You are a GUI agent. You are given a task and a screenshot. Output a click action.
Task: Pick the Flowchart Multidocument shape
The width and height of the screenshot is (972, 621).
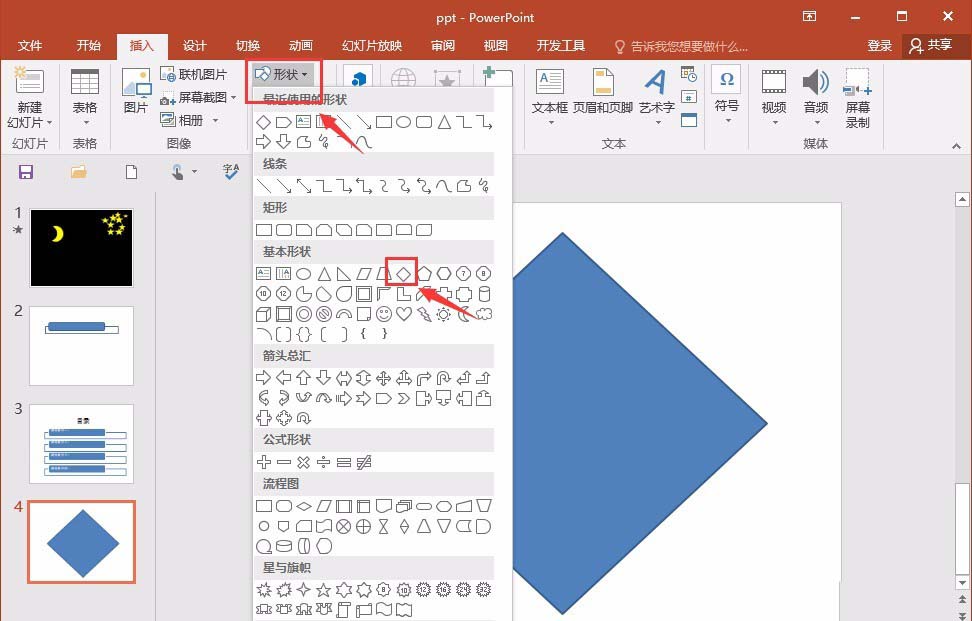[x=404, y=506]
